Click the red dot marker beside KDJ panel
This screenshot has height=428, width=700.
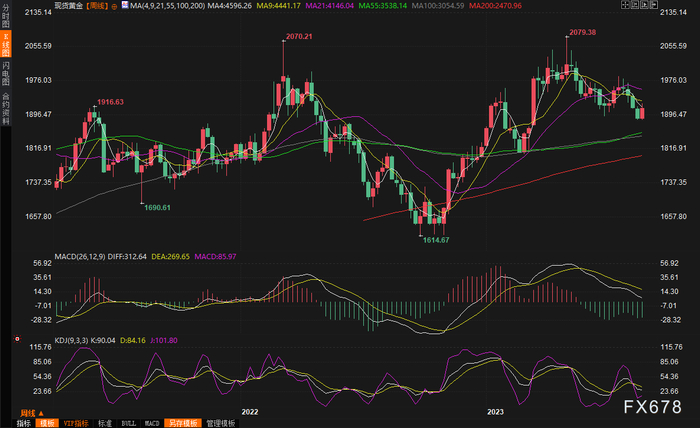[x=17, y=339]
